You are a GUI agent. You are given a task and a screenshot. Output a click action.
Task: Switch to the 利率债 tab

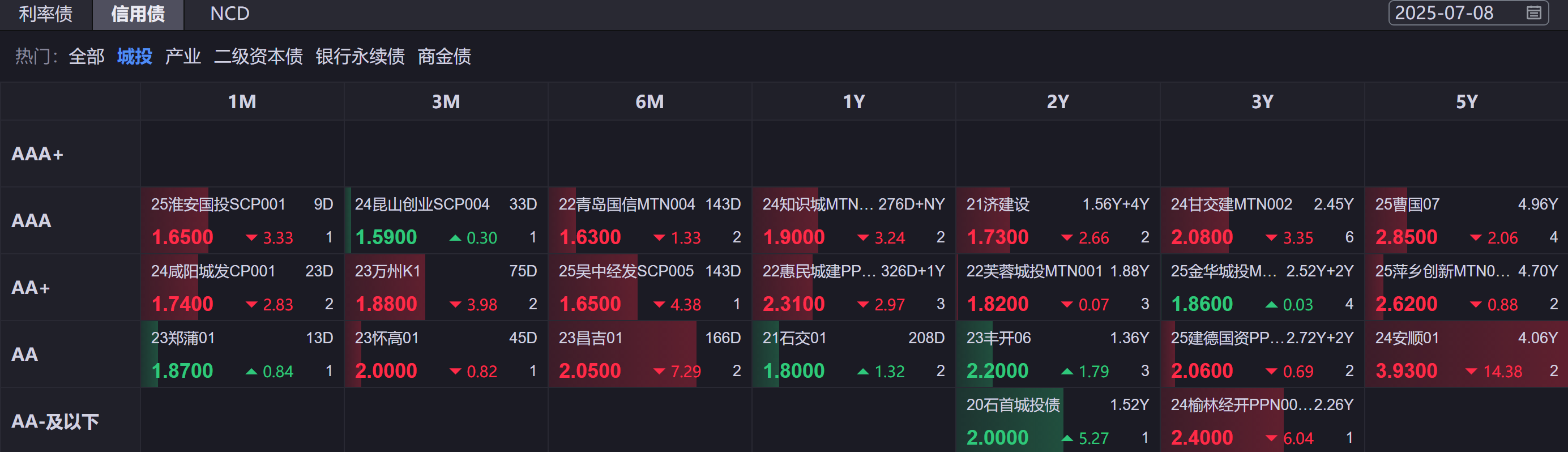[x=46, y=14]
